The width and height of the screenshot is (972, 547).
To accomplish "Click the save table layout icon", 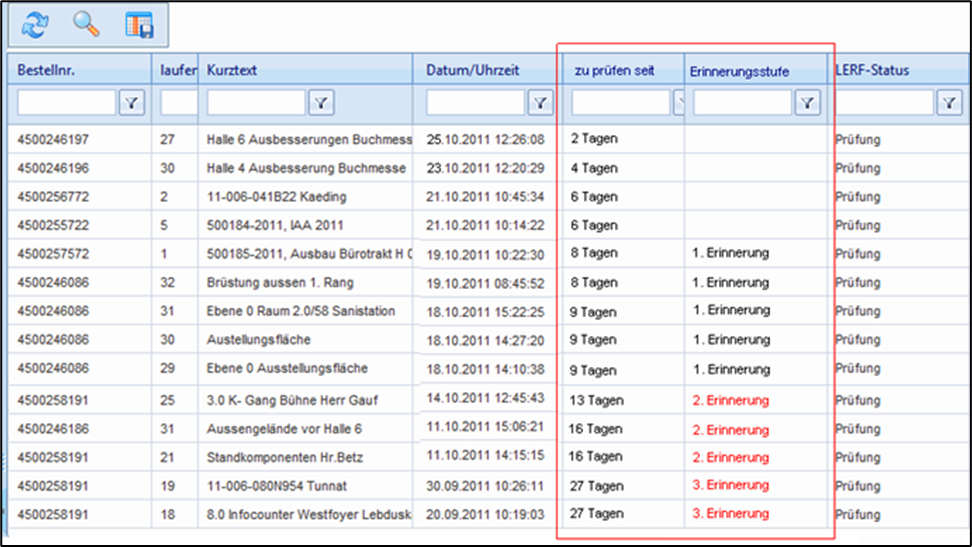I will tap(139, 25).
